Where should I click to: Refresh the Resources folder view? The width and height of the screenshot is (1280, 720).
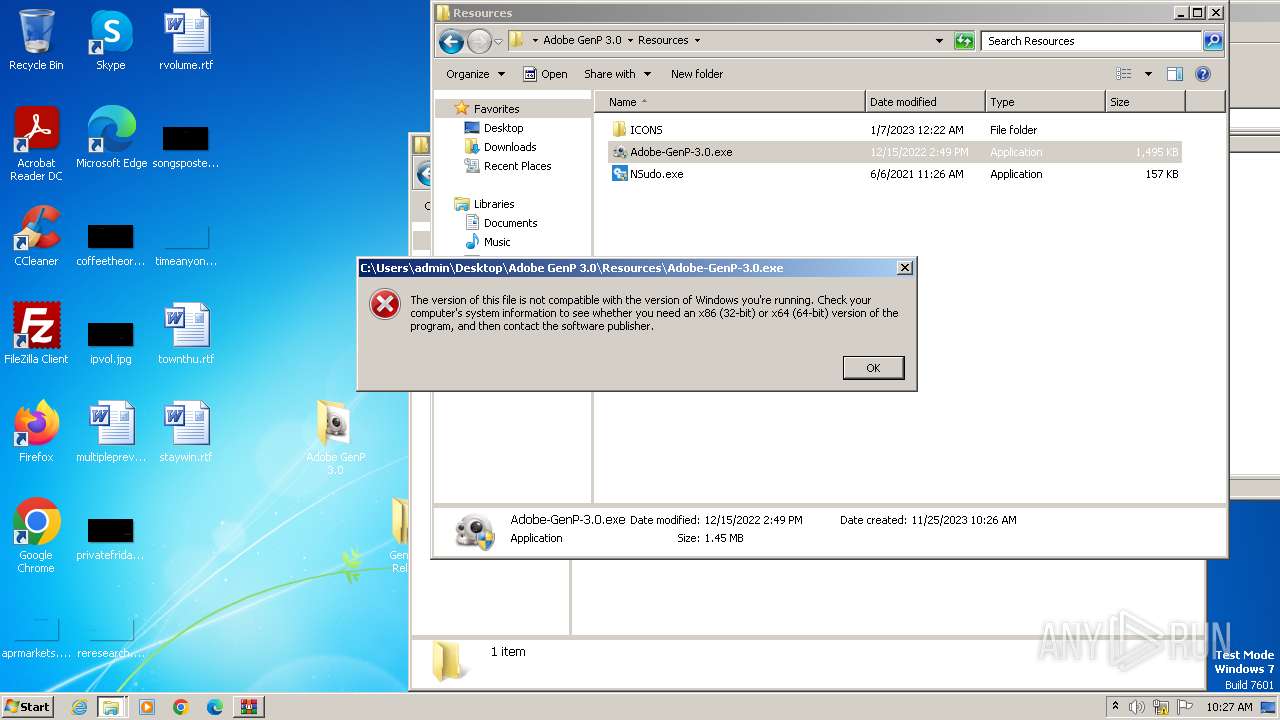point(964,41)
